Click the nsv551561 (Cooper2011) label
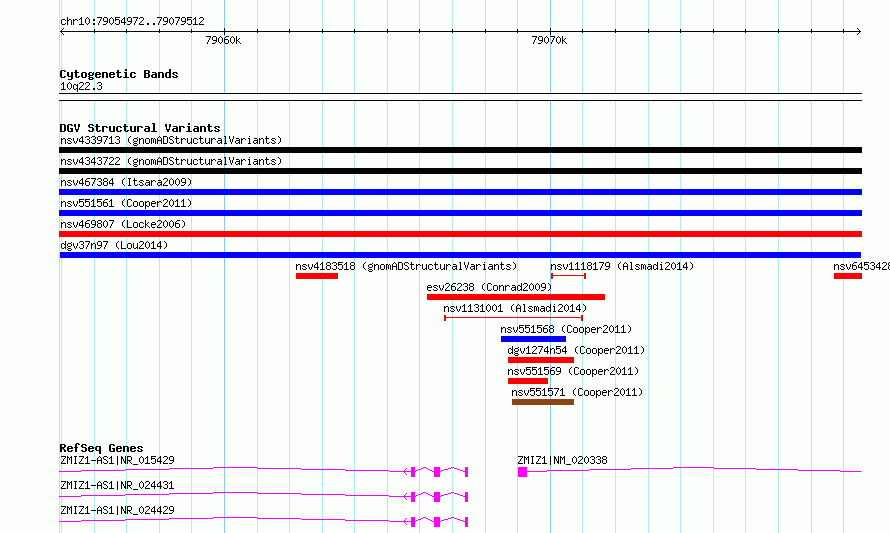 pyautogui.click(x=126, y=203)
